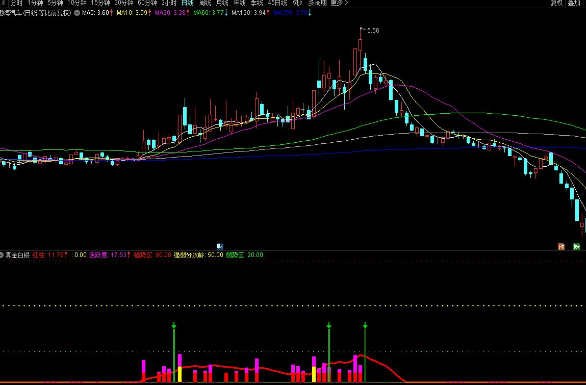Viewport: 586px width, 385px height.
Task: Select the 30分钟 period tab
Action: coord(124,3)
